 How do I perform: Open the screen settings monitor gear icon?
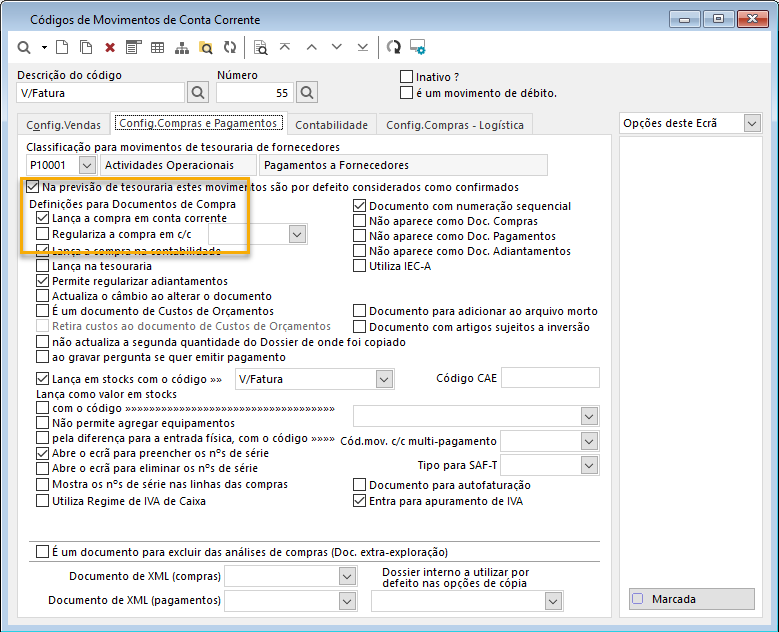417,47
